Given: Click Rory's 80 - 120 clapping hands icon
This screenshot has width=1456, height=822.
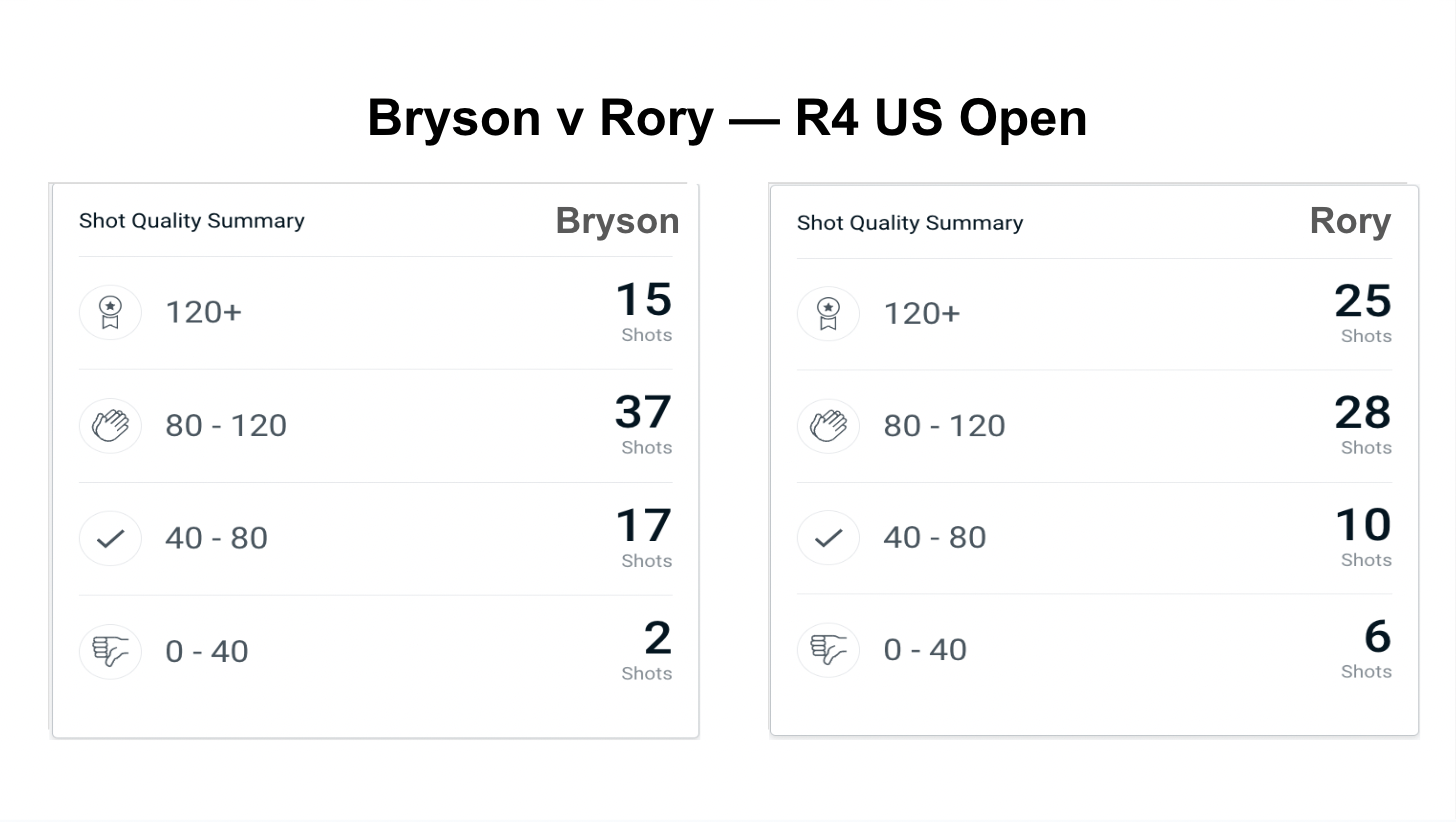Looking at the screenshot, I should (828, 425).
